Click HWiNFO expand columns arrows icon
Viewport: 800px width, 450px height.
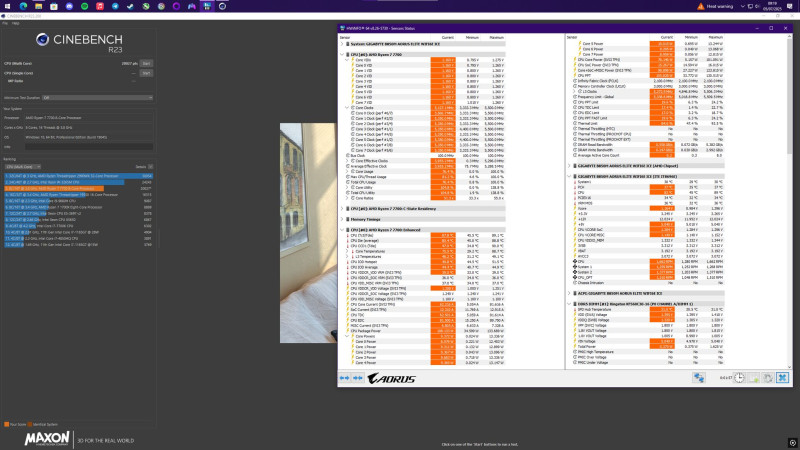coord(344,378)
